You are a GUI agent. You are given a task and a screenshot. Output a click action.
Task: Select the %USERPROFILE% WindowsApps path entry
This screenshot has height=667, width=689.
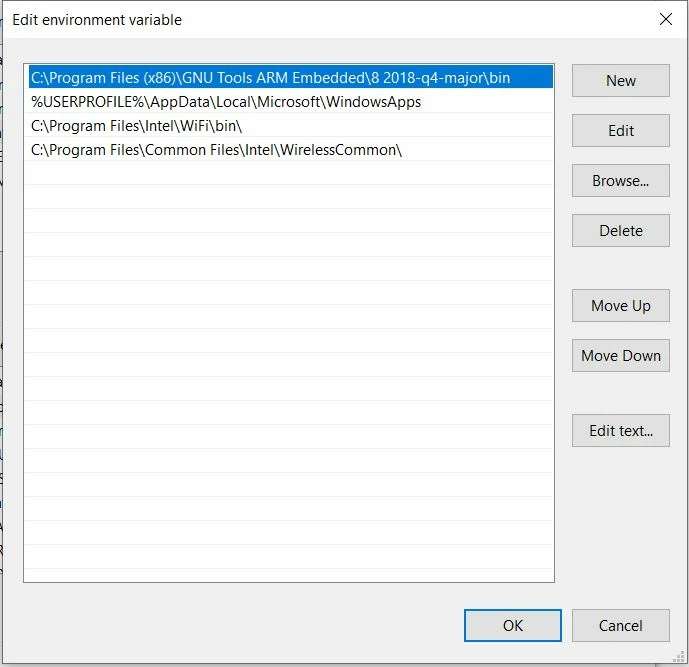pos(289,102)
